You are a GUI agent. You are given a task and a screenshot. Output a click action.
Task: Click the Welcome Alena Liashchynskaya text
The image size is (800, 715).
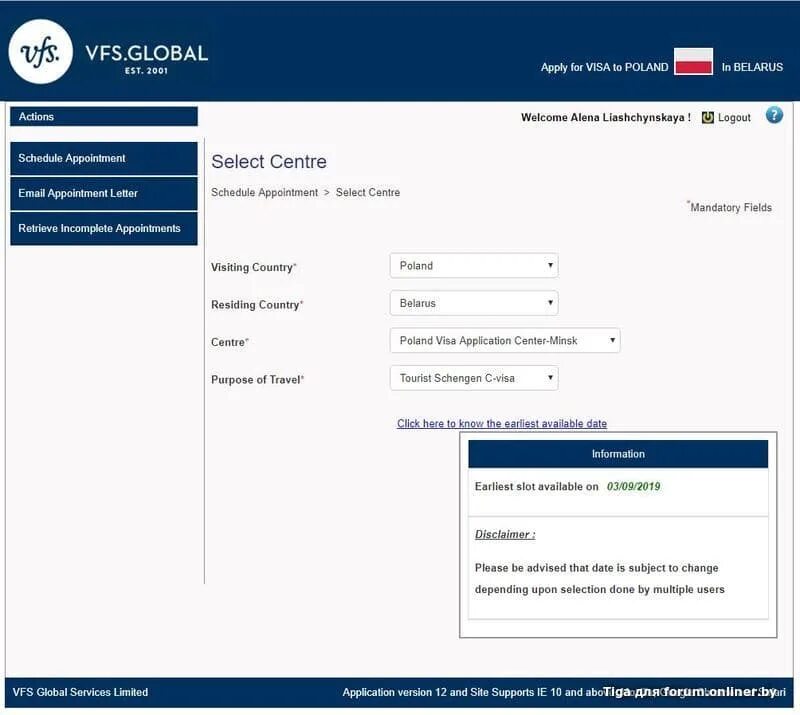pos(606,117)
